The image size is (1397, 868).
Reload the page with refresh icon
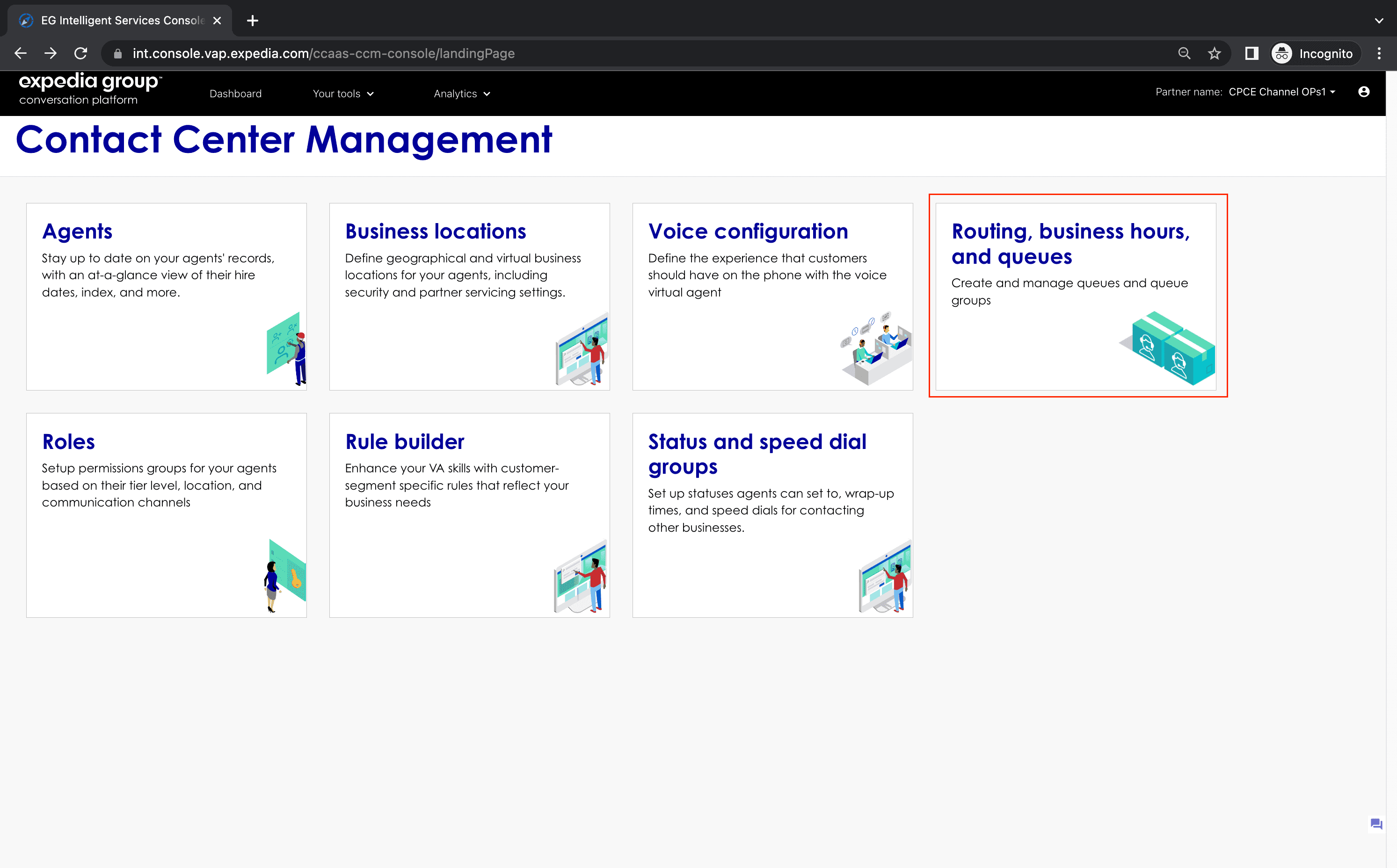(81, 53)
